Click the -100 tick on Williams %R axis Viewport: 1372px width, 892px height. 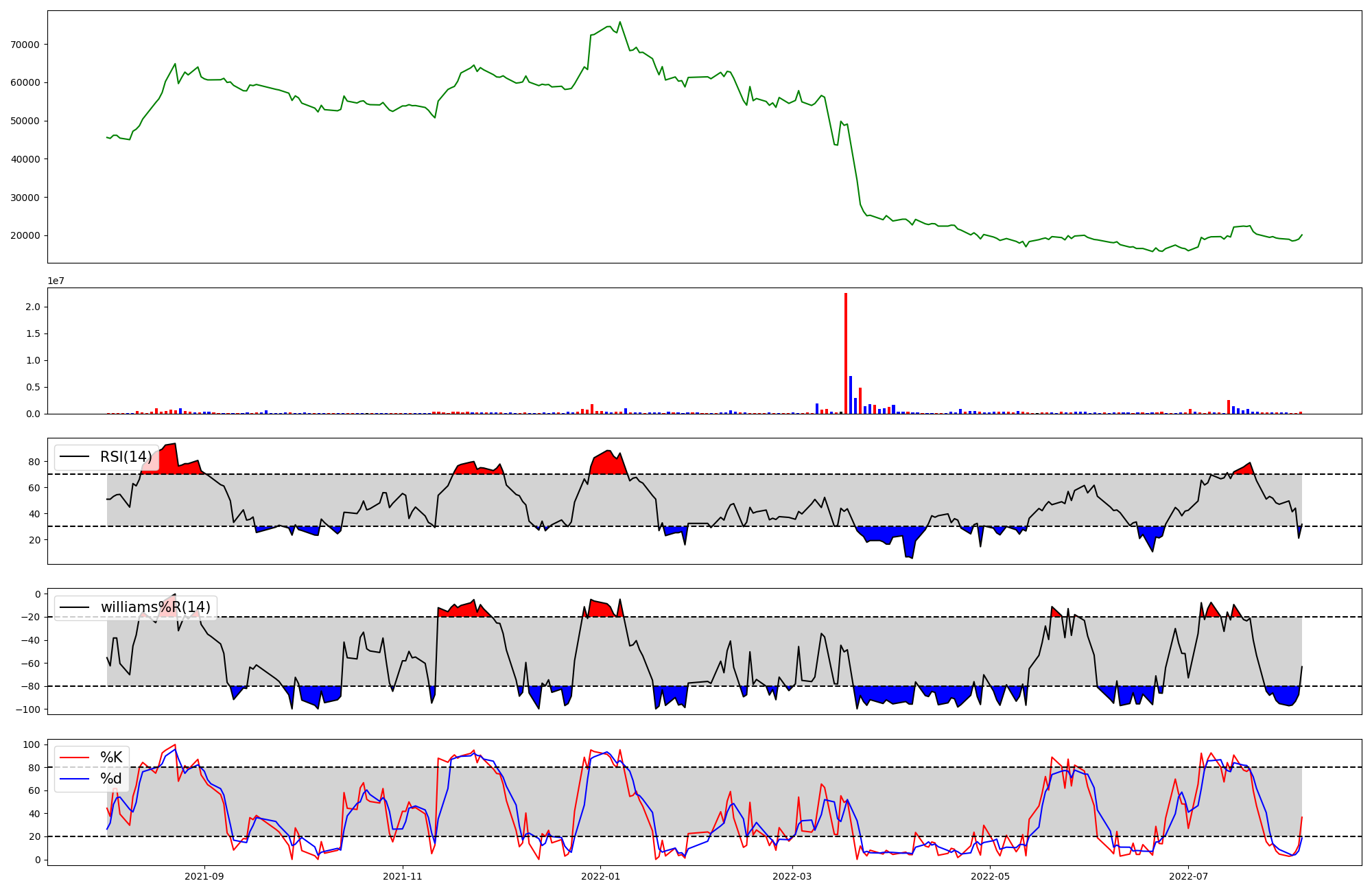click(x=28, y=709)
